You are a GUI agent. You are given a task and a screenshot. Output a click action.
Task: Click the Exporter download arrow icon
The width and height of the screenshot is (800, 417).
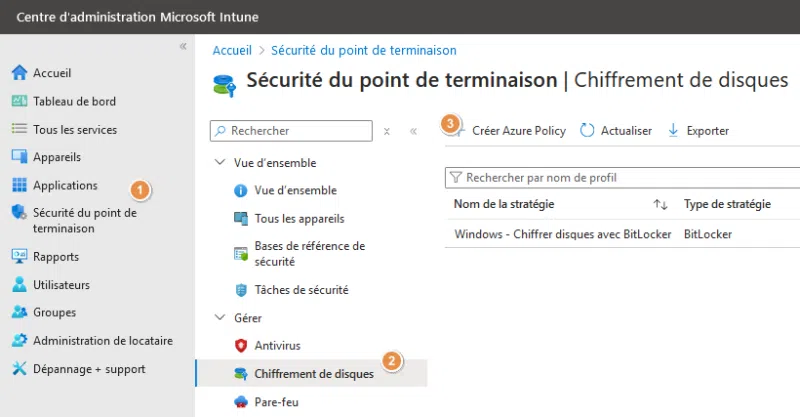673,130
